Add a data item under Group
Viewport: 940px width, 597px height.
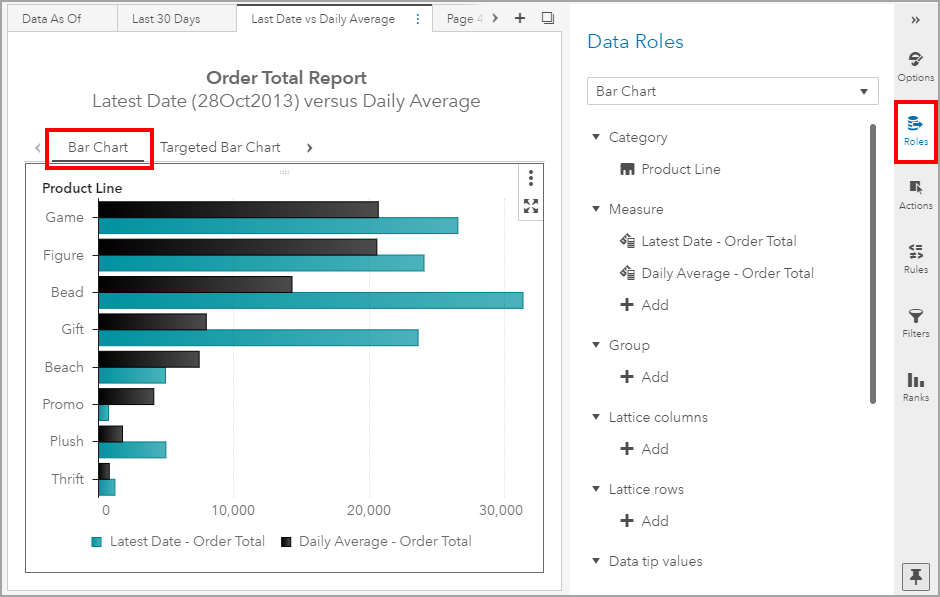[x=644, y=377]
